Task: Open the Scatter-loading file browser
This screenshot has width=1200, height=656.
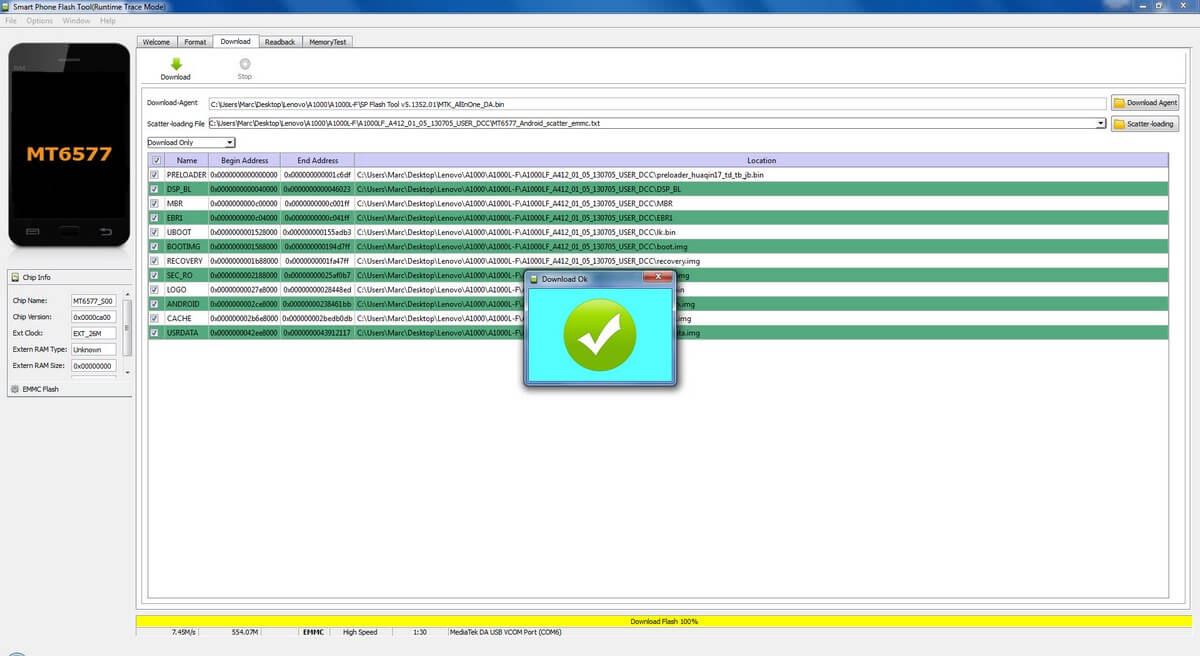Action: 1145,123
